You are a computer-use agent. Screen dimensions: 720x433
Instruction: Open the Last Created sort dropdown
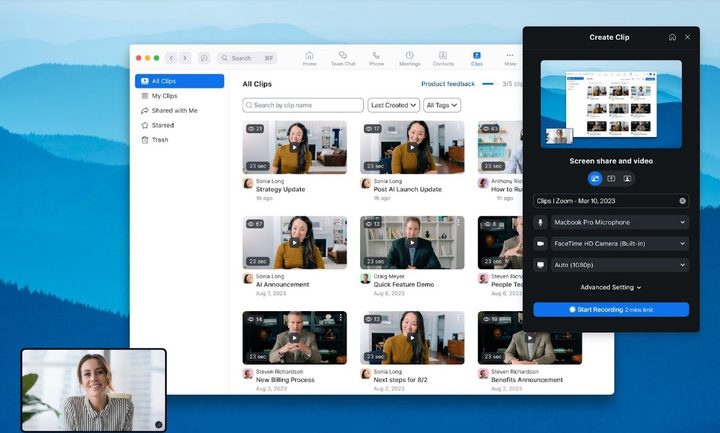point(393,105)
